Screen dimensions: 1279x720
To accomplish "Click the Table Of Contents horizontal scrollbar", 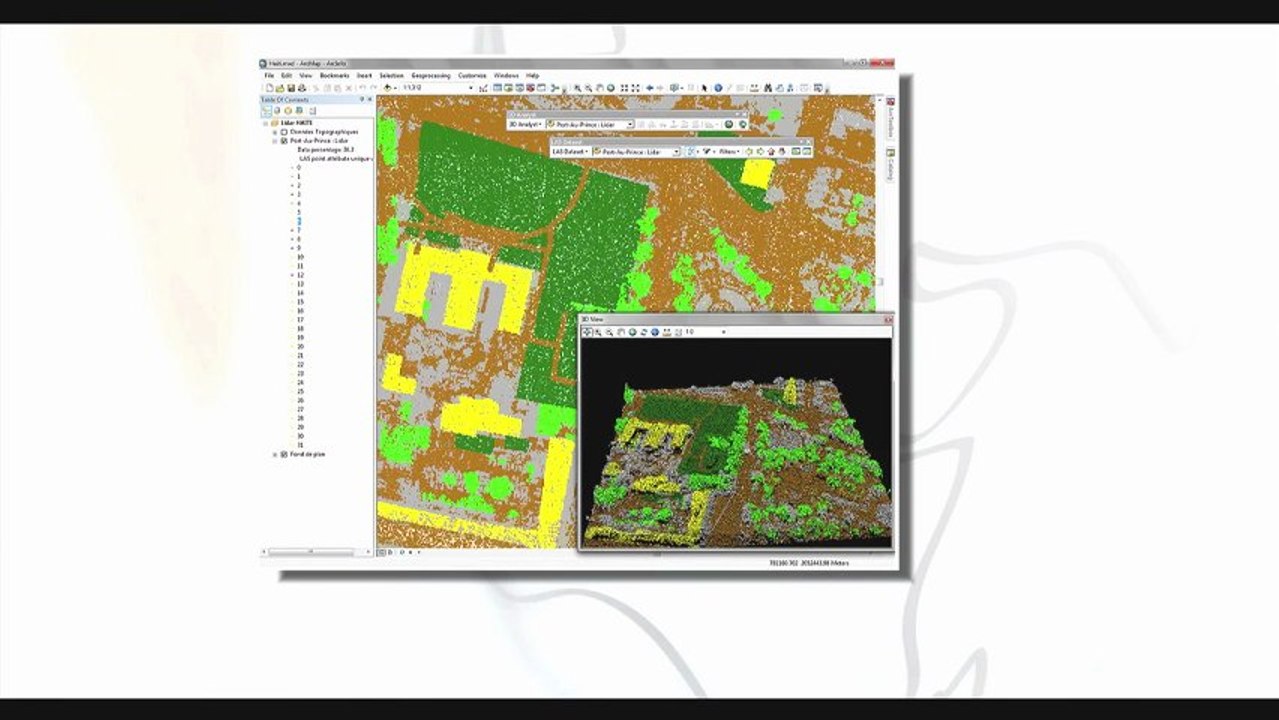I will click(311, 551).
